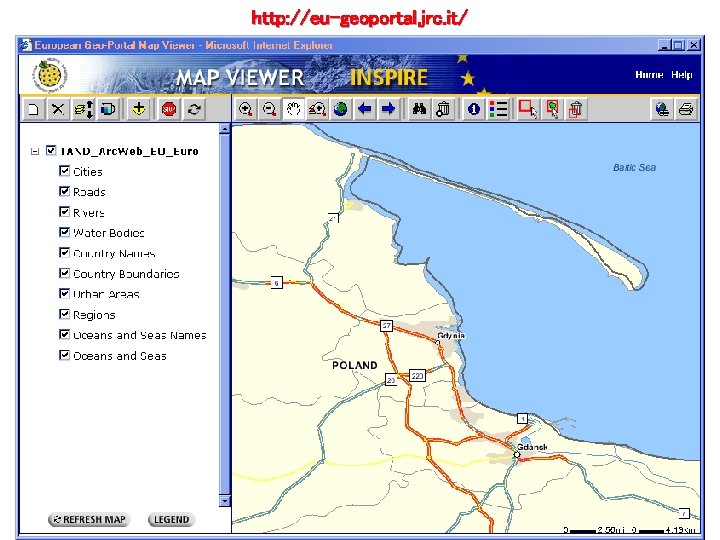Select the red rectangle selection tool
The image size is (720, 540).
528,109
